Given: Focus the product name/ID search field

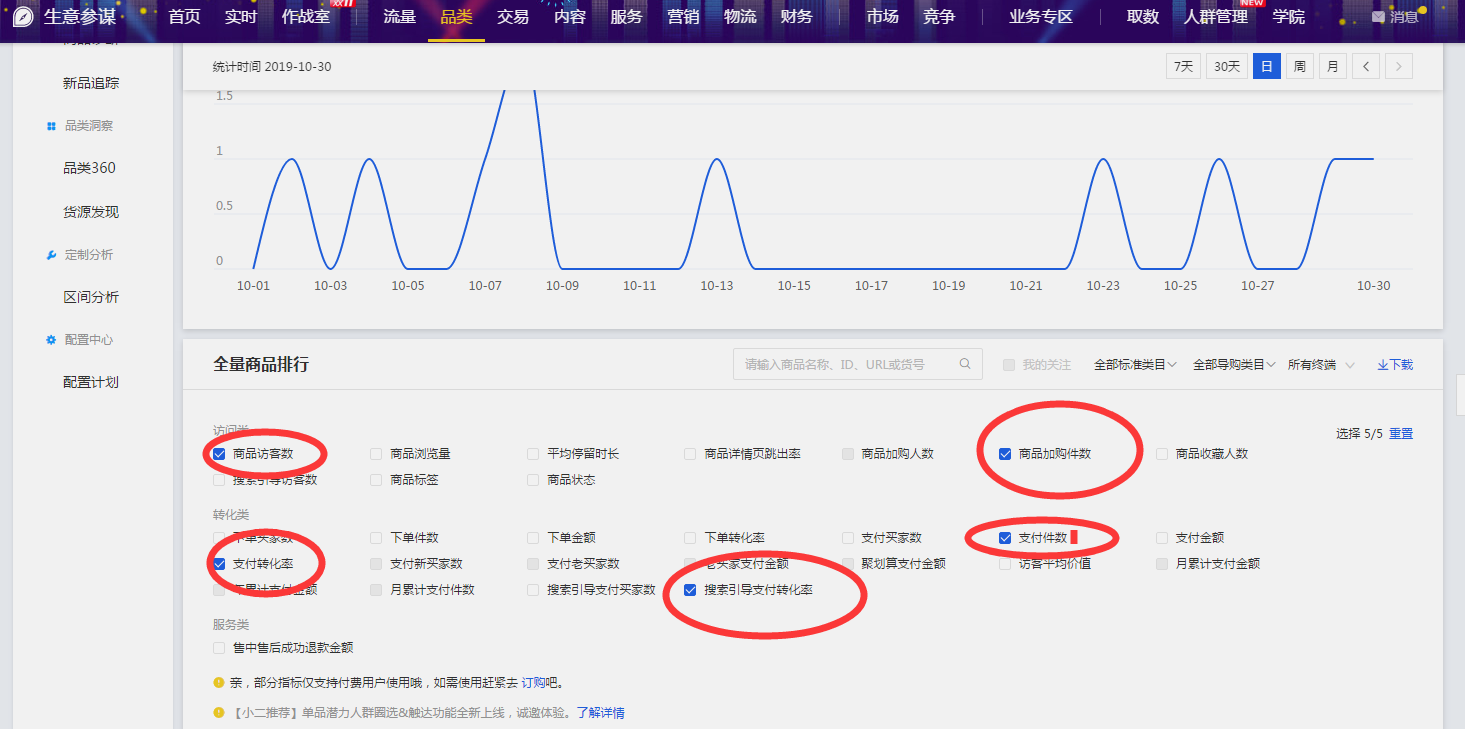Looking at the screenshot, I should (857, 364).
